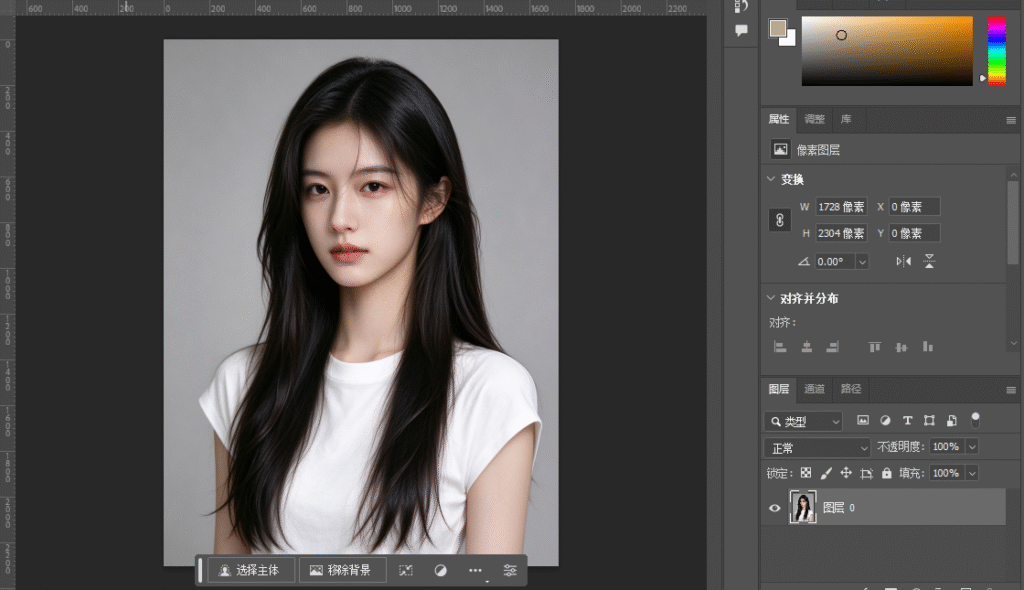
Task: Switch to the 路径 tab
Action: point(850,389)
